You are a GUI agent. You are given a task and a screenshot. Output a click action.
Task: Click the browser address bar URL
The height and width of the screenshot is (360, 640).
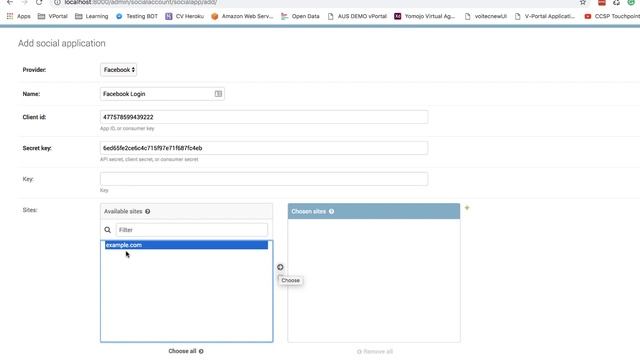coord(141,2)
